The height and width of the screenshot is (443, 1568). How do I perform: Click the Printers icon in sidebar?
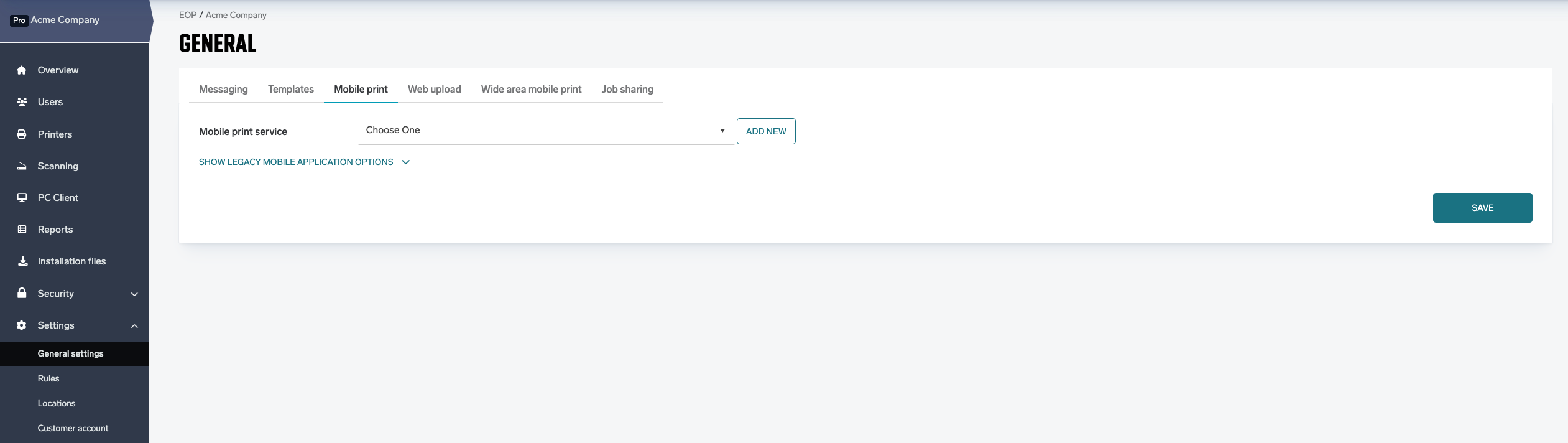(x=22, y=134)
